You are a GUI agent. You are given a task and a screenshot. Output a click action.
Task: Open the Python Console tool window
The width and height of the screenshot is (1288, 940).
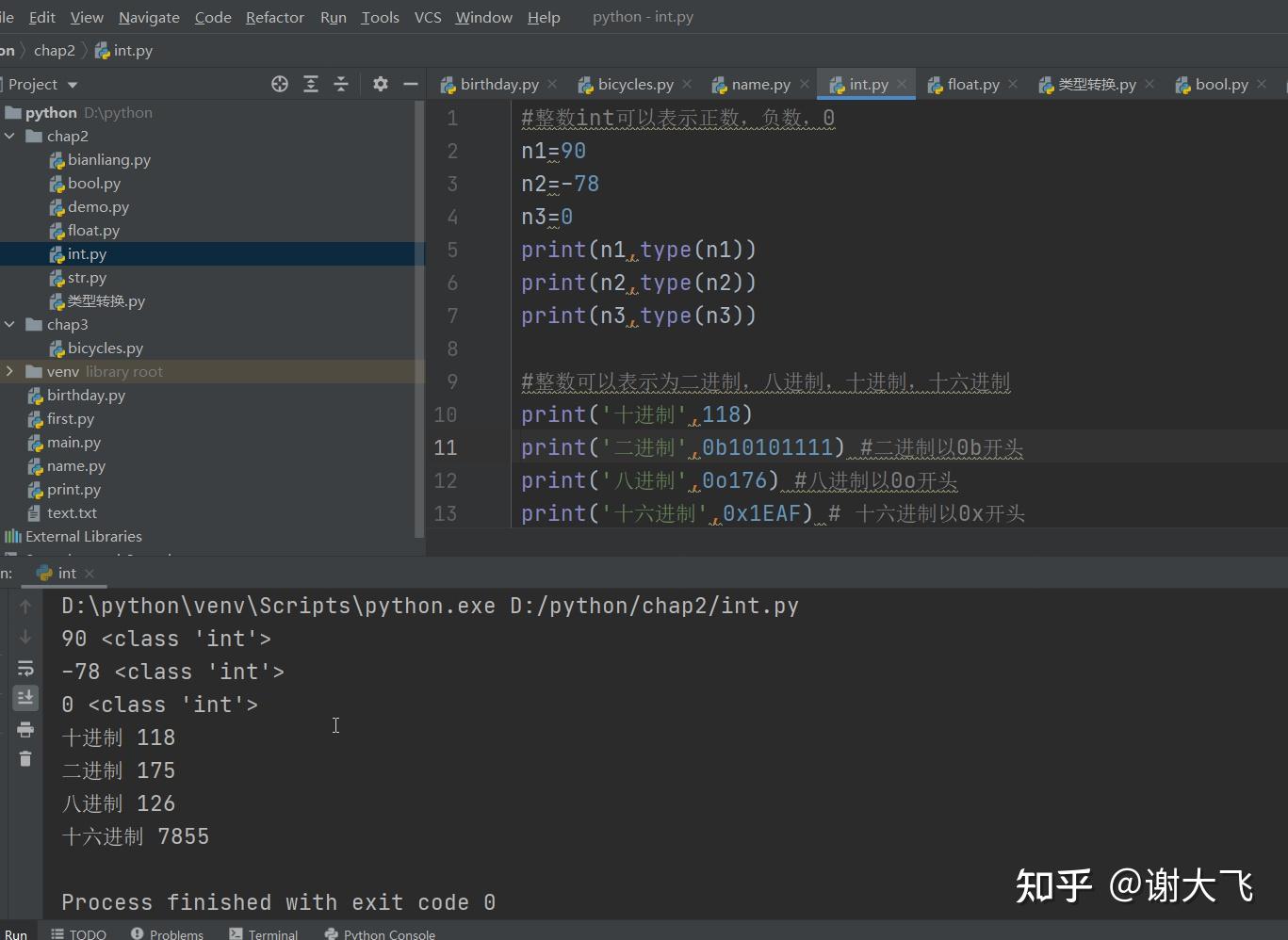coord(380,933)
